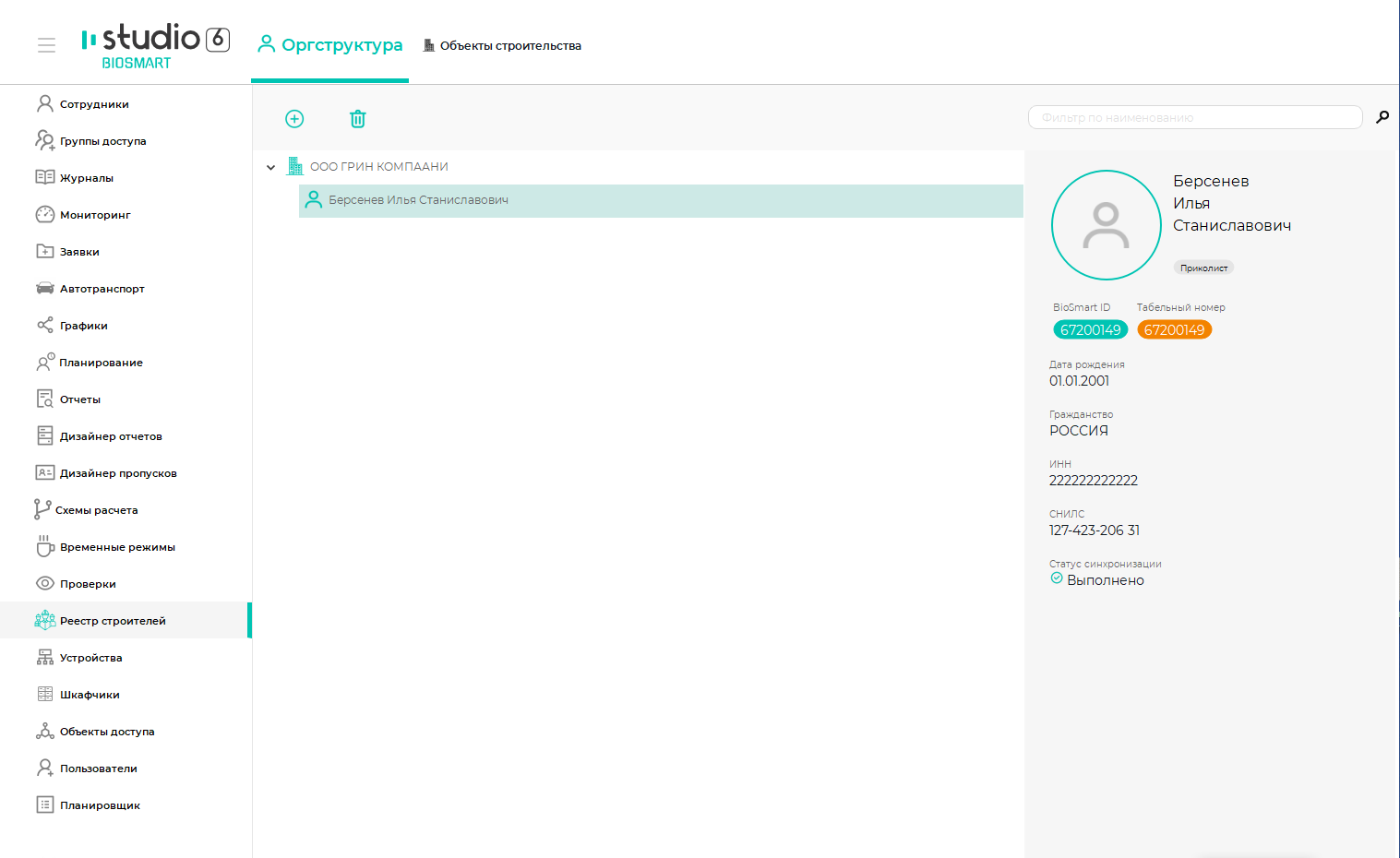Go to Устройства in sidebar

click(x=90, y=658)
